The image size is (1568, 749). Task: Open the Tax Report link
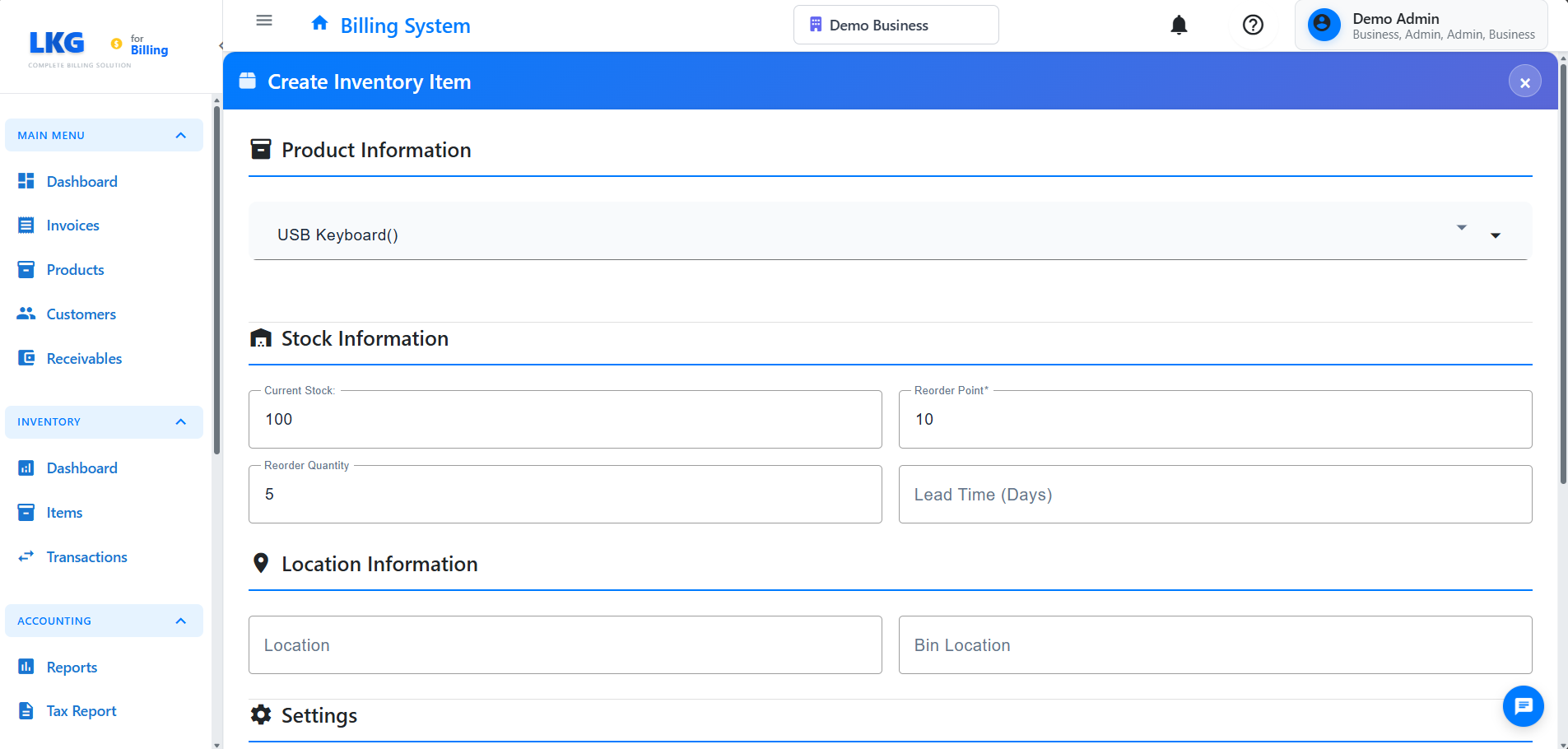tap(81, 711)
